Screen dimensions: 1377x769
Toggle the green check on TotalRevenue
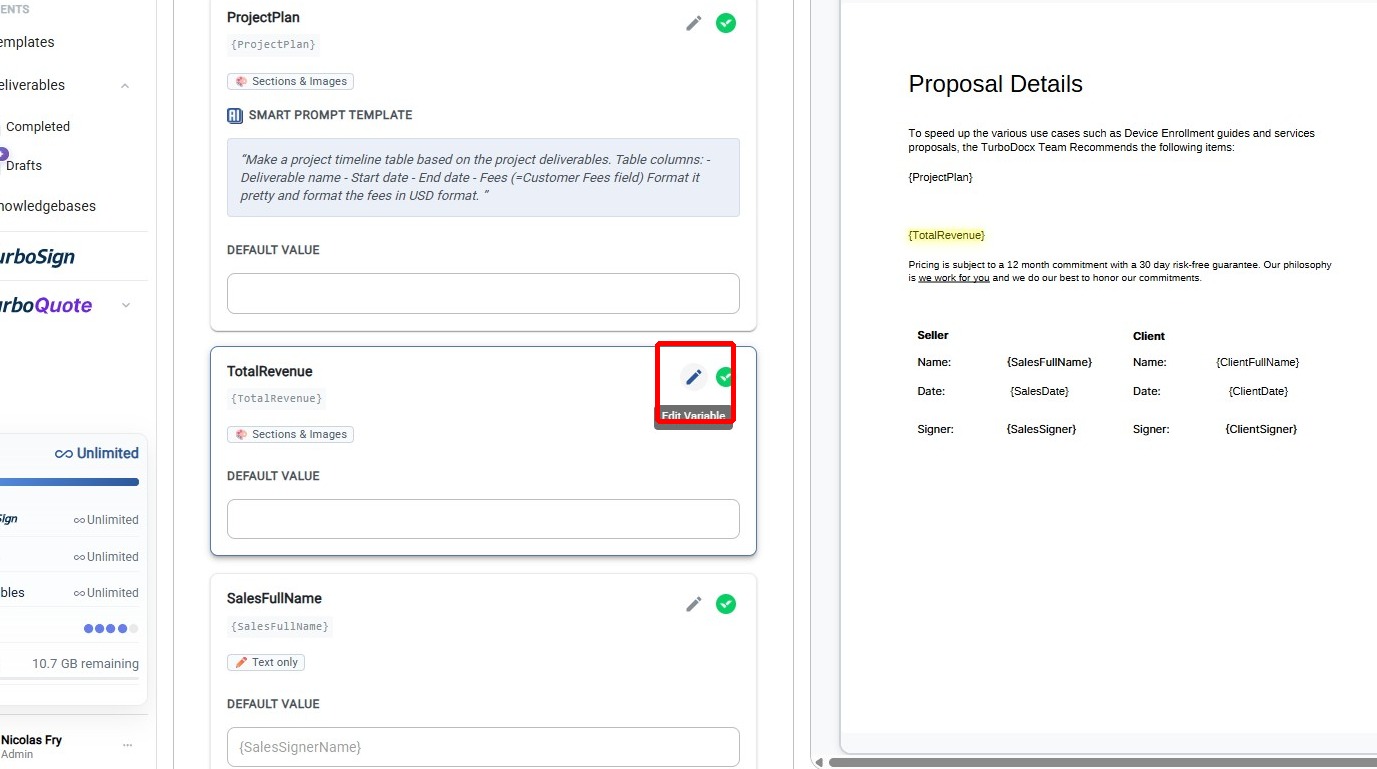point(726,377)
